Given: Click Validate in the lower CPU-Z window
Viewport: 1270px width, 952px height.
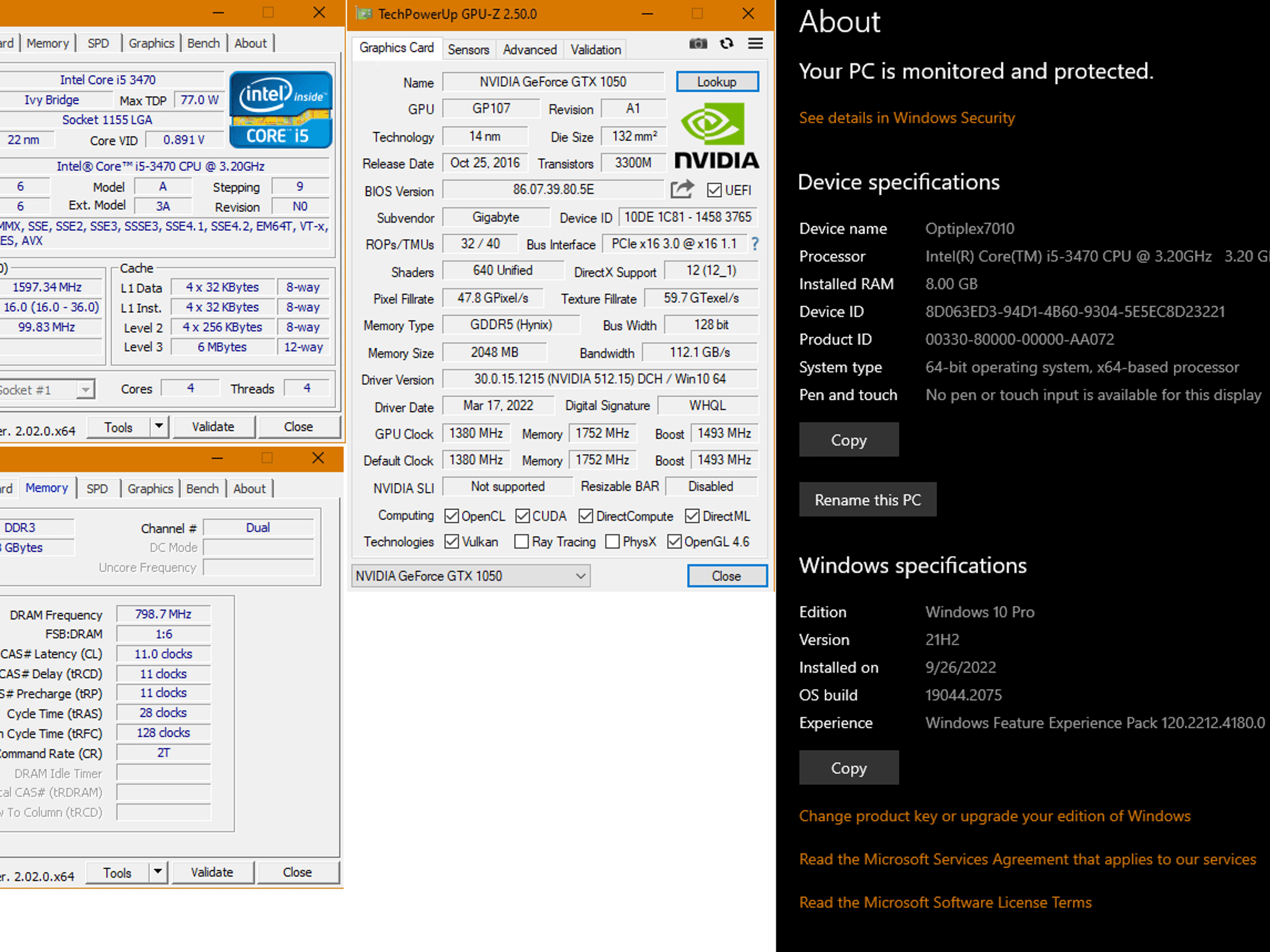Looking at the screenshot, I should (x=212, y=872).
